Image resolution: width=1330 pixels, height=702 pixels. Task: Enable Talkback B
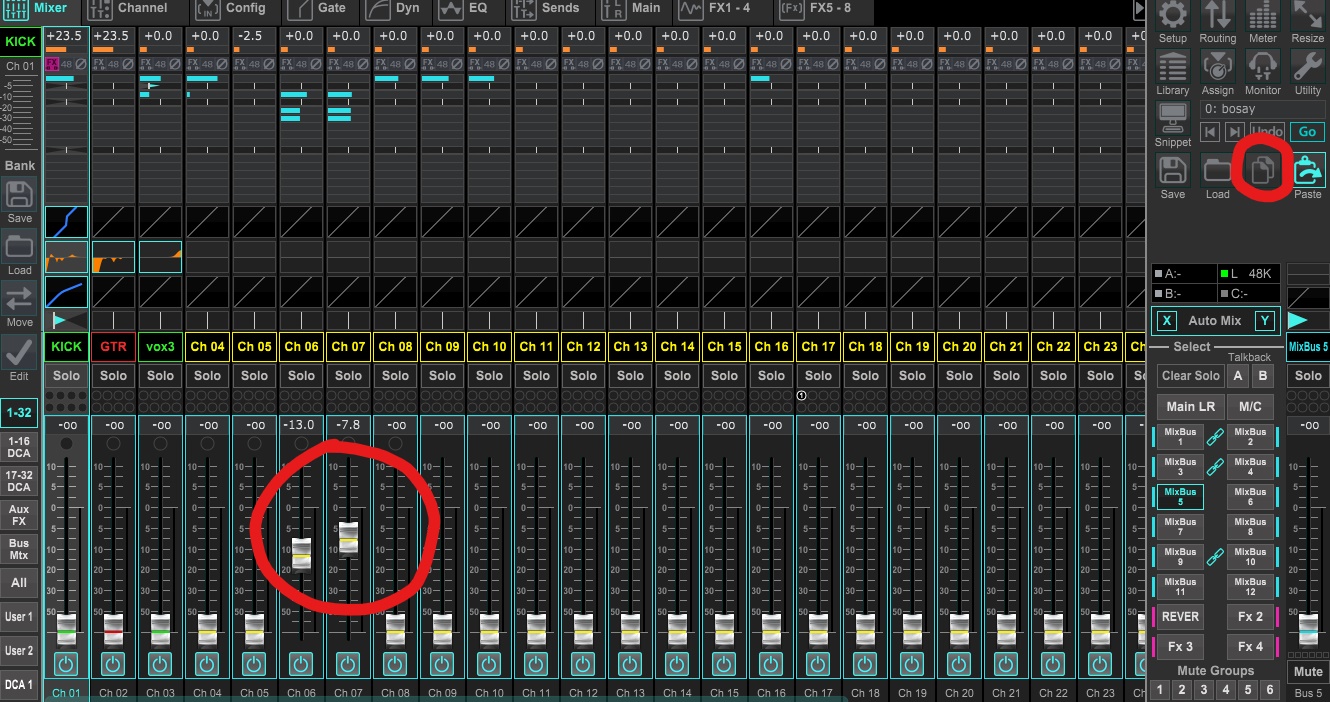tap(1262, 376)
